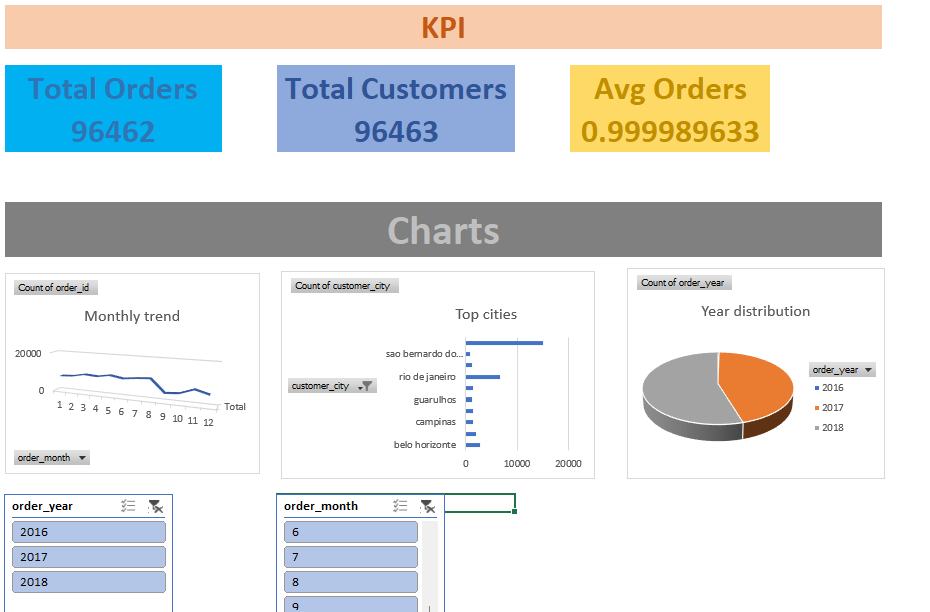This screenshot has height=612, width=930.
Task: Select 2017 in order_year slicer
Action: click(x=89, y=557)
